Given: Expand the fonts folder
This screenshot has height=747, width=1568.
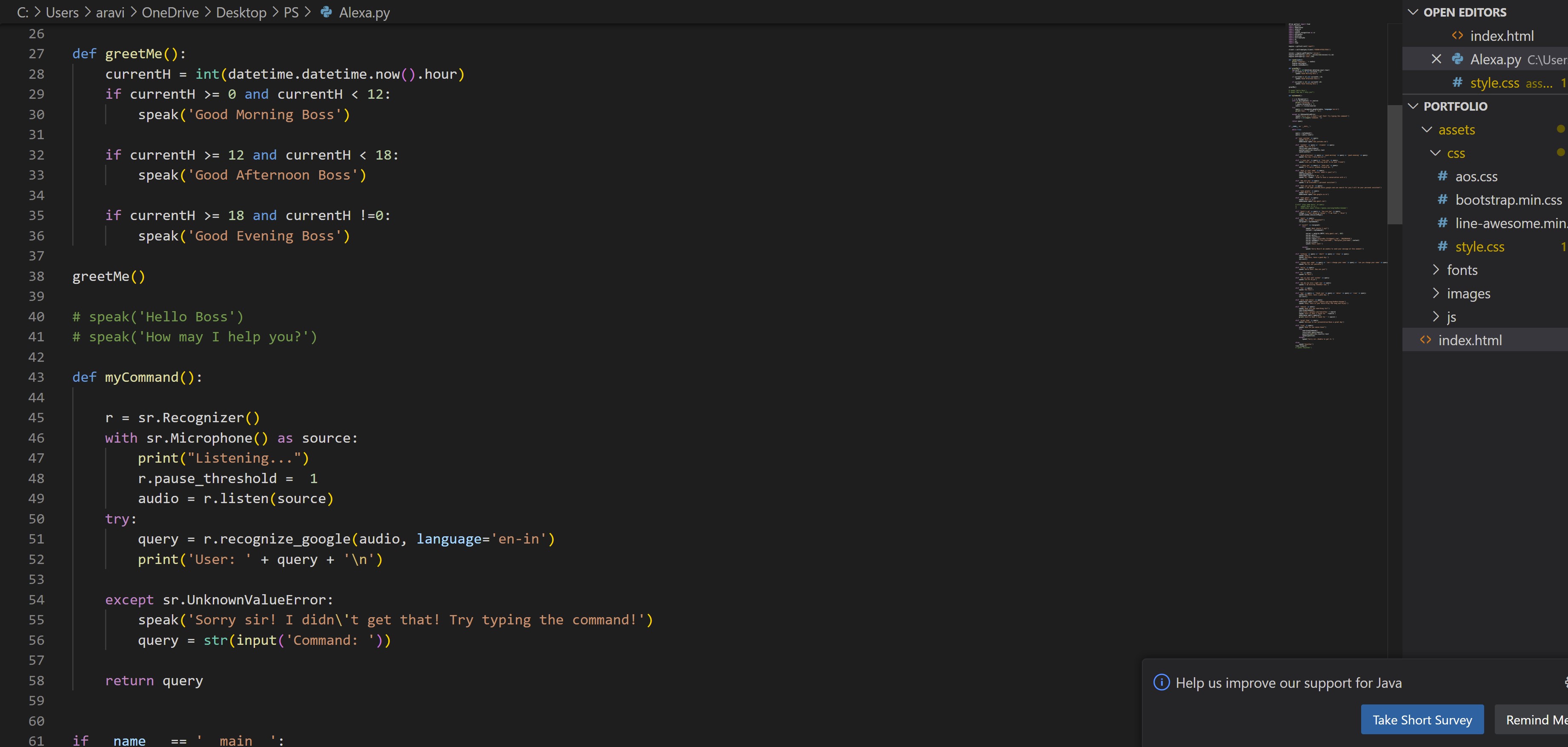Looking at the screenshot, I should 1436,270.
